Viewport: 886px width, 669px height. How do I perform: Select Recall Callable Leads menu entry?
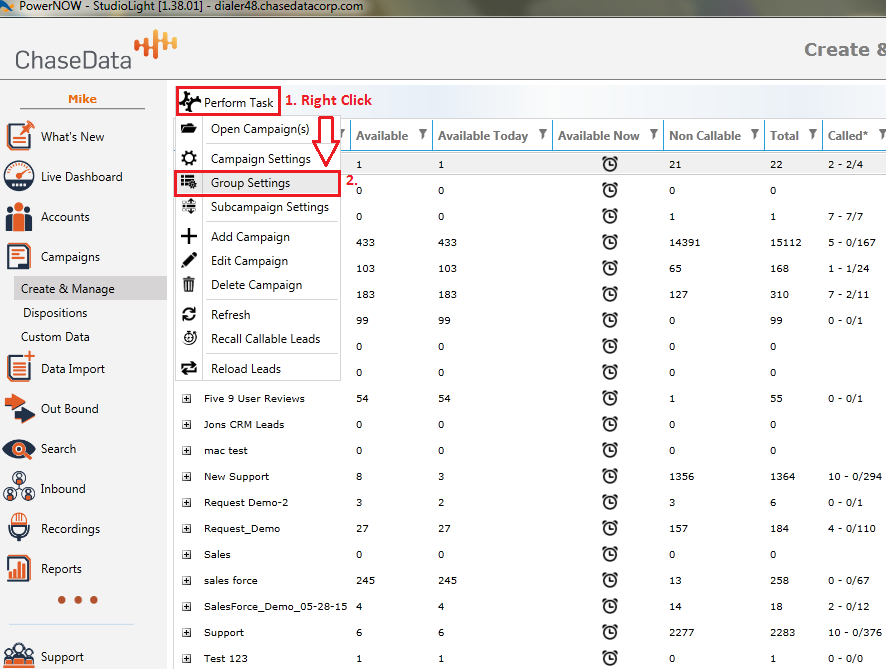[265, 339]
